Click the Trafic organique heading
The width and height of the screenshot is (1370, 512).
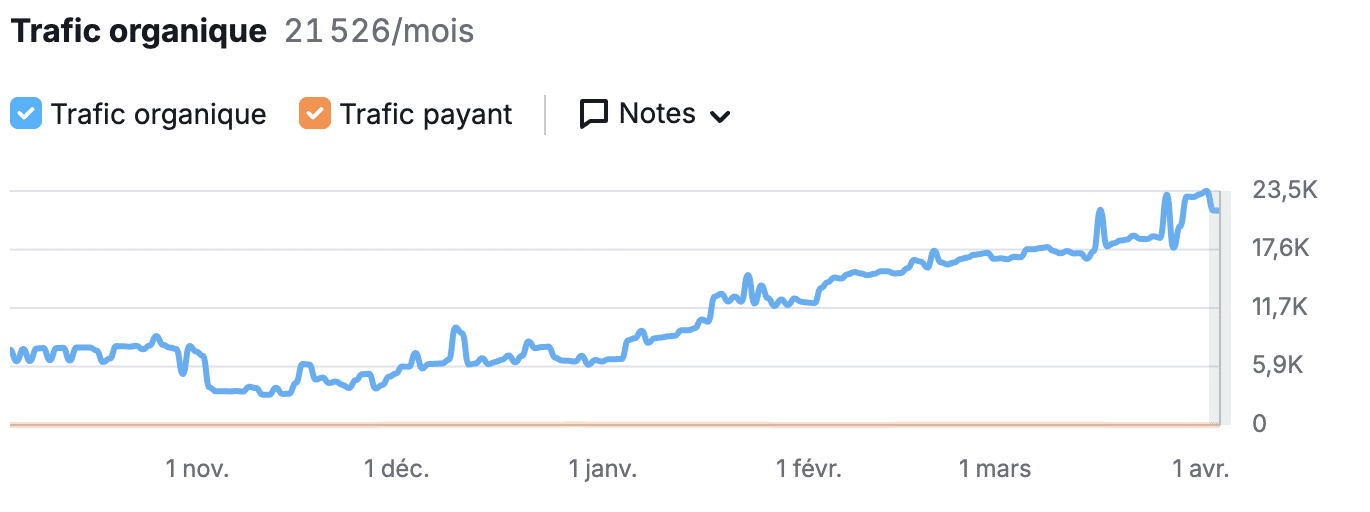tap(138, 32)
